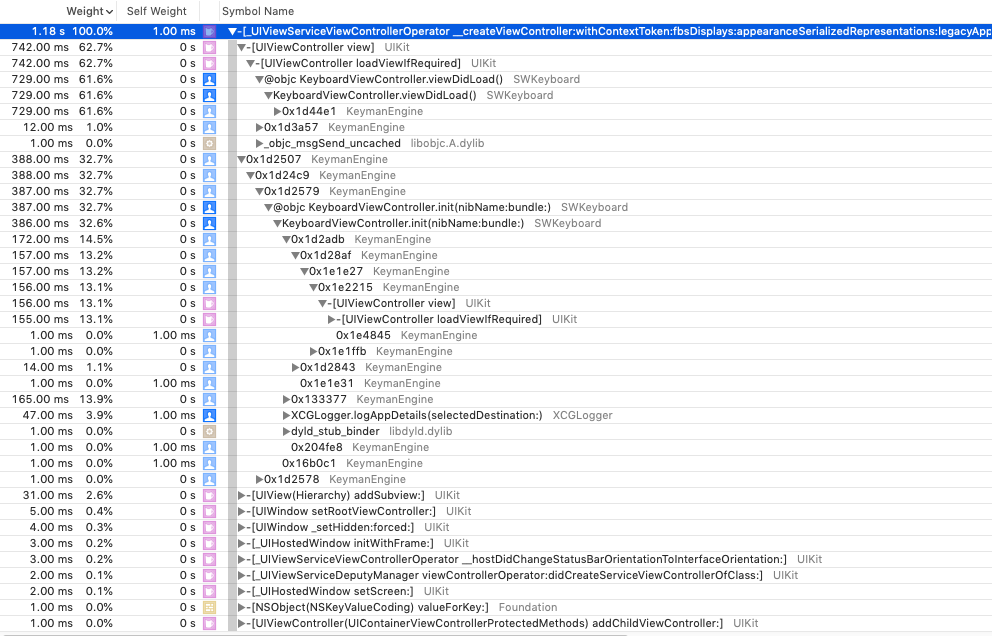Image resolution: width=992 pixels, height=636 pixels.
Task: Click user icon on KeyboardViewController.init(nibName:bundle:) 386 ms row
Action: [209, 223]
